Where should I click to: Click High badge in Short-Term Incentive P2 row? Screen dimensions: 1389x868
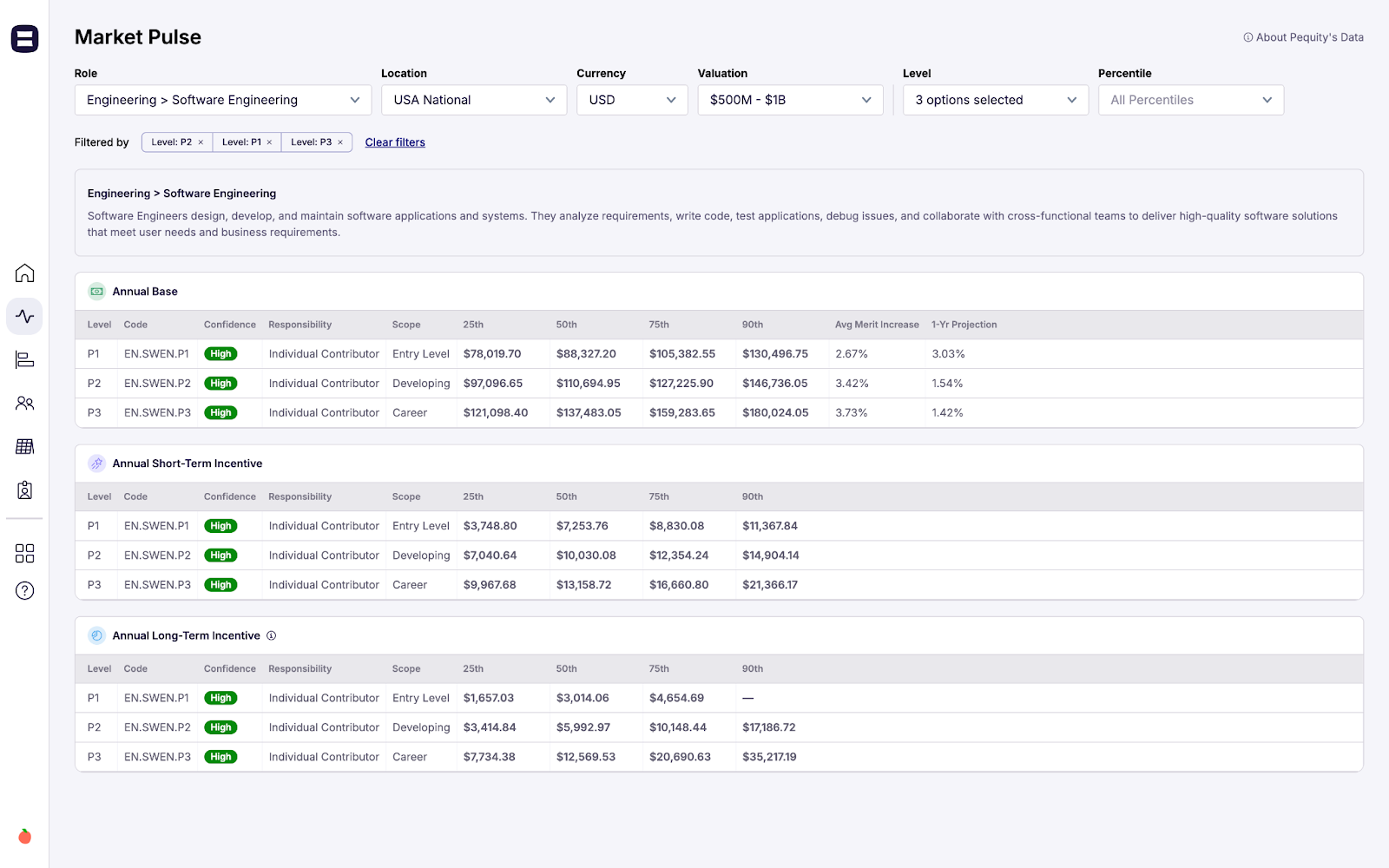click(x=221, y=556)
